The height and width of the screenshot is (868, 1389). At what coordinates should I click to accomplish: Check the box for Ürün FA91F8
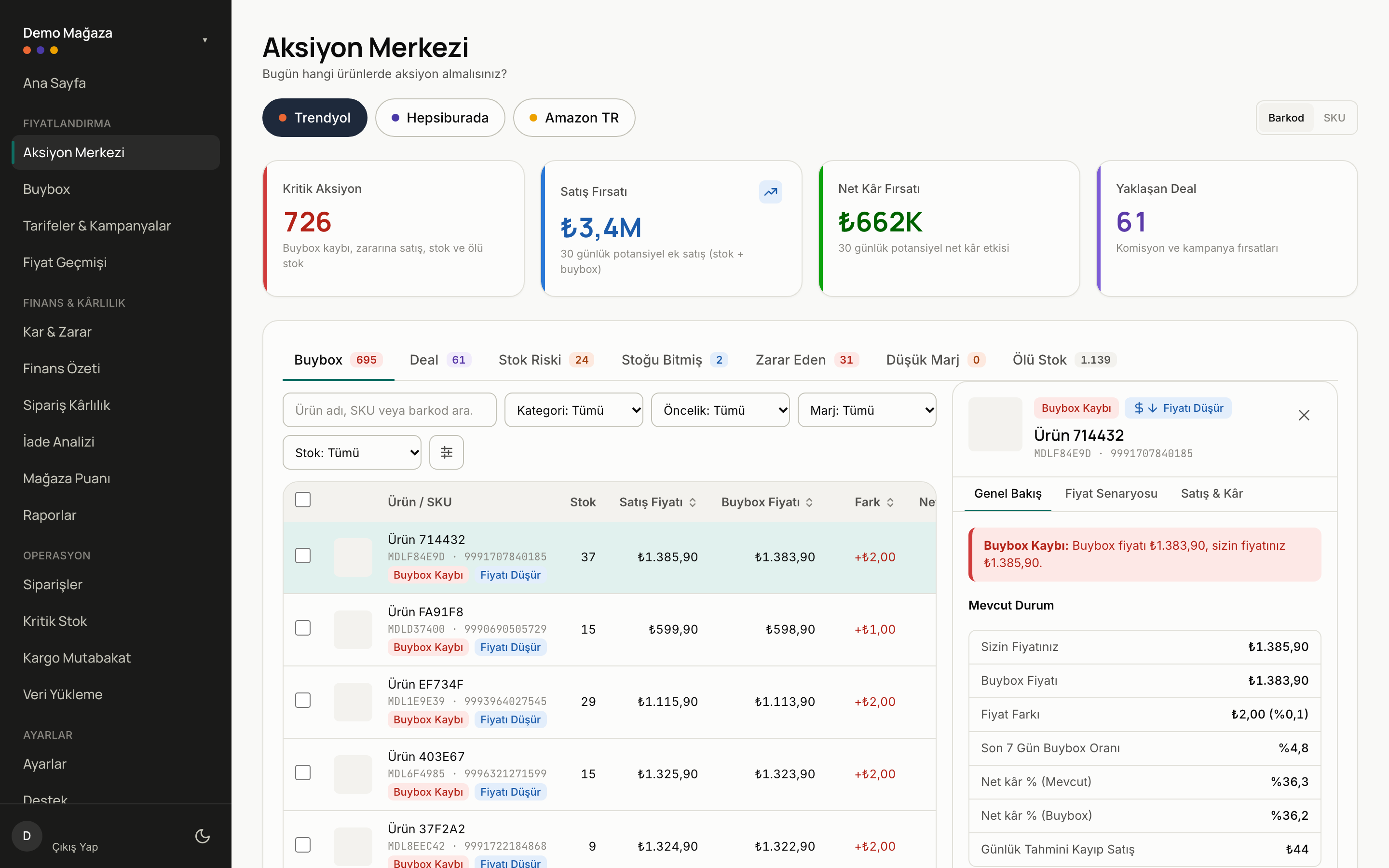click(303, 628)
